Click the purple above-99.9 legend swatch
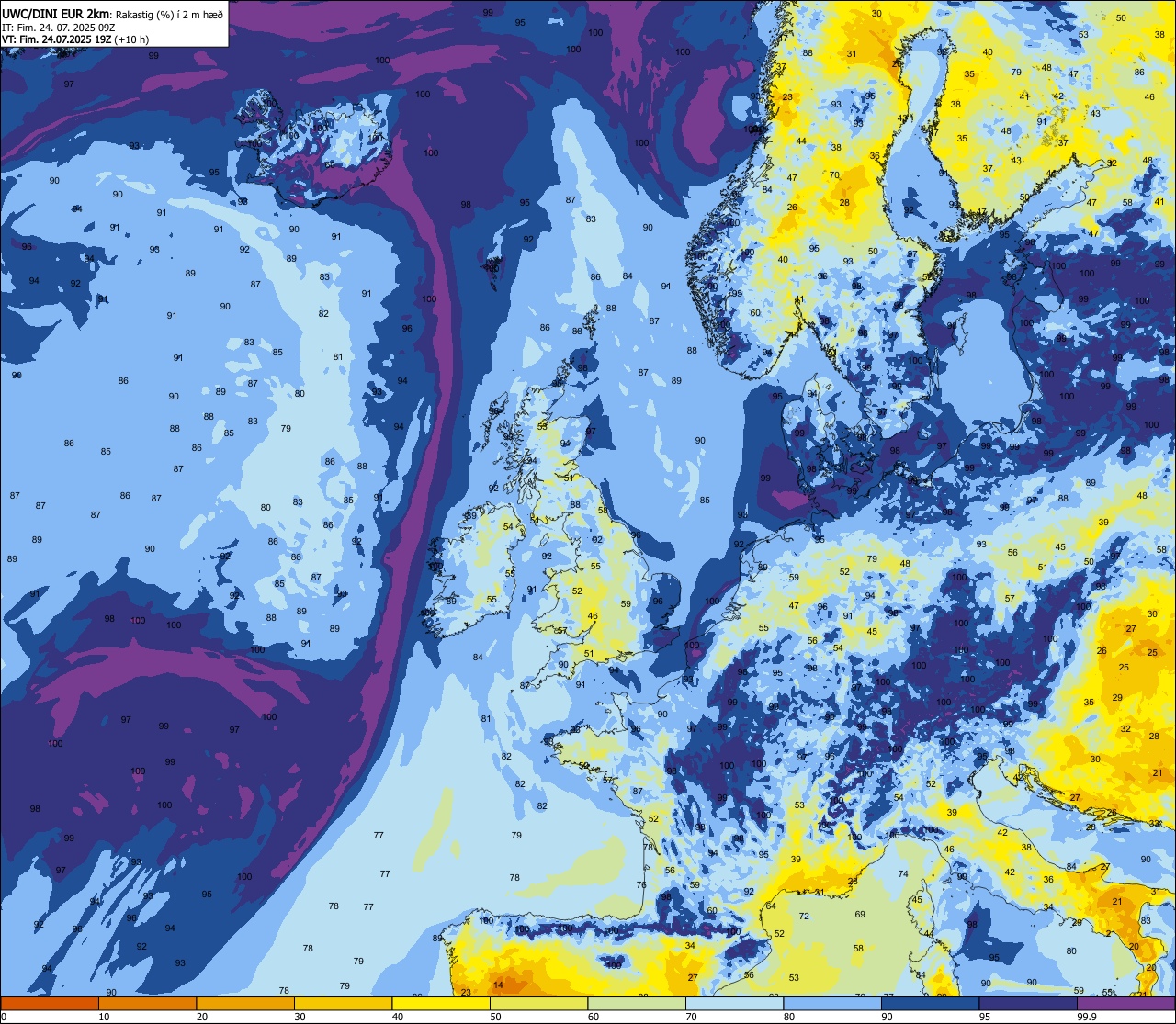This screenshot has width=1176, height=1024. pos(1125,1003)
